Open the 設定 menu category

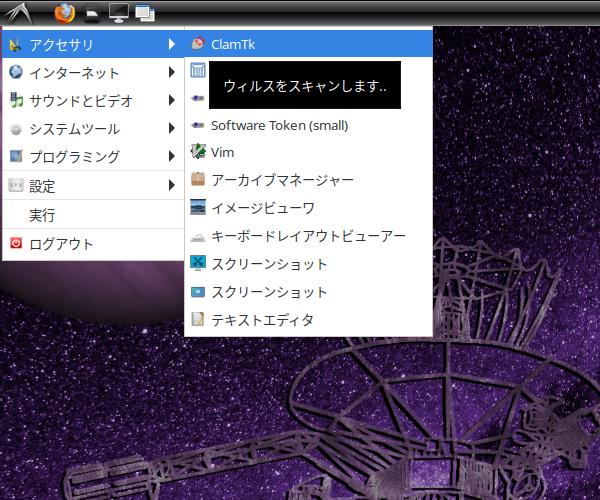[93, 186]
